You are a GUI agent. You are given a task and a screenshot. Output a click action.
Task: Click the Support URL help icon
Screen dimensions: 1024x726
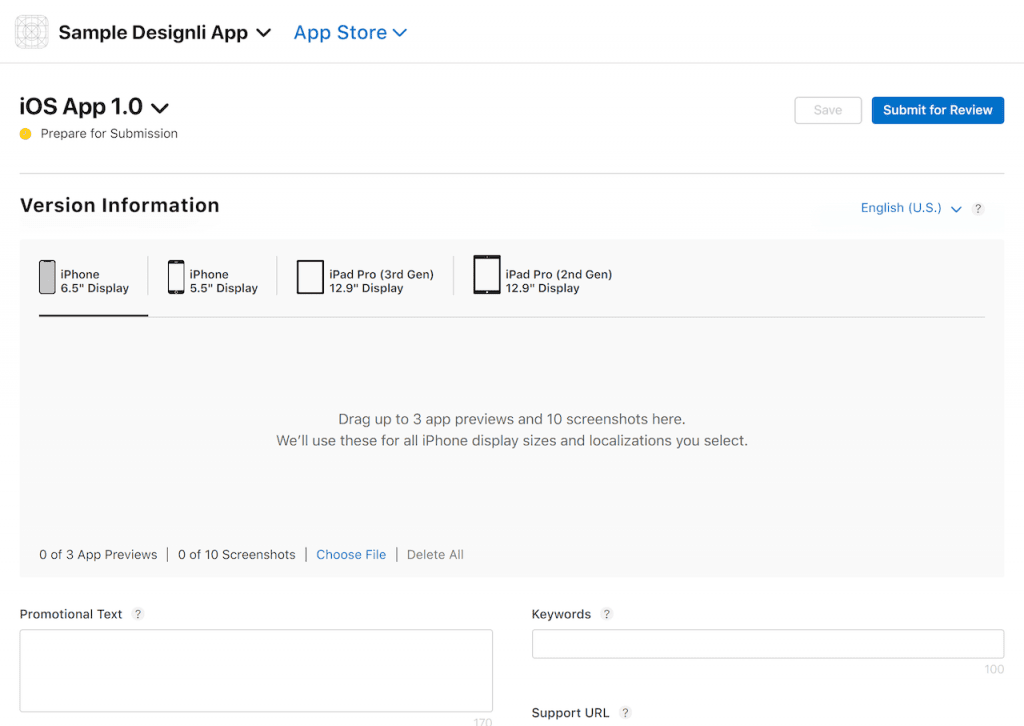point(625,712)
